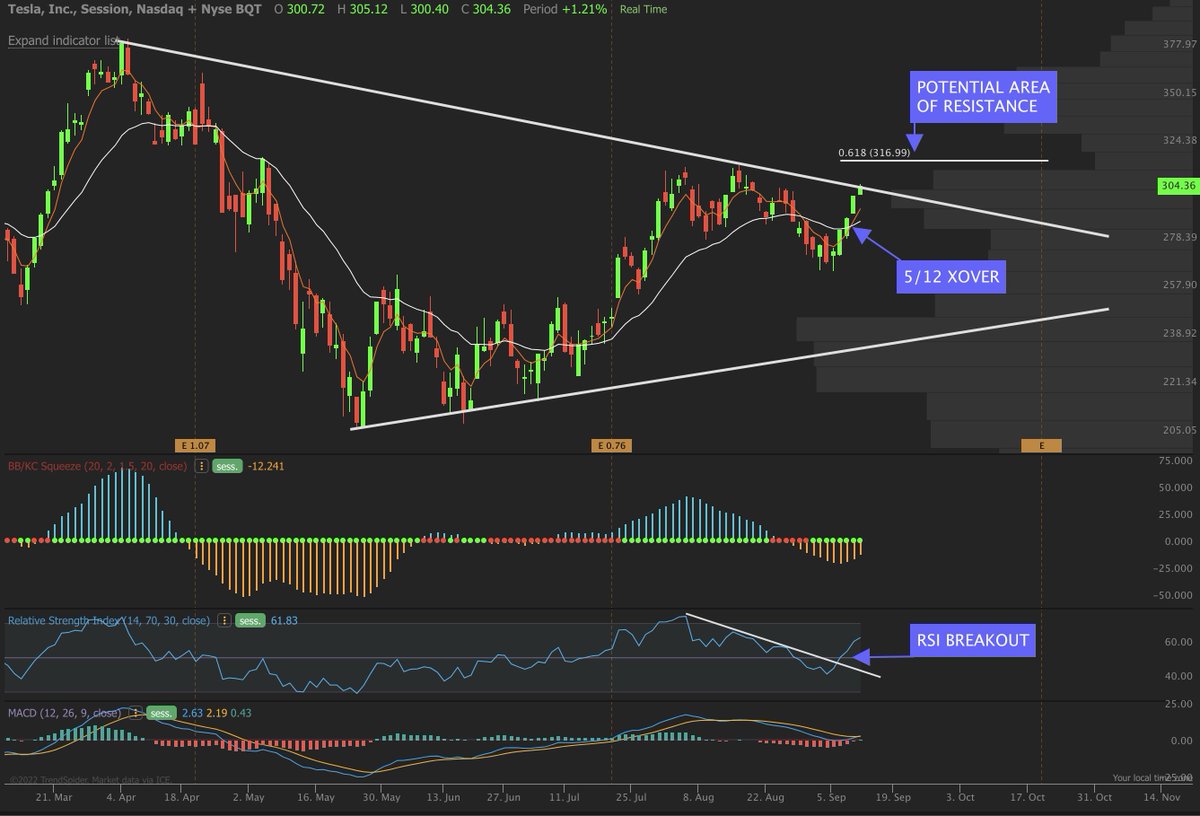Toggle the BB/KC Squeeze sess. badge
This screenshot has height=816, width=1200.
coord(227,466)
